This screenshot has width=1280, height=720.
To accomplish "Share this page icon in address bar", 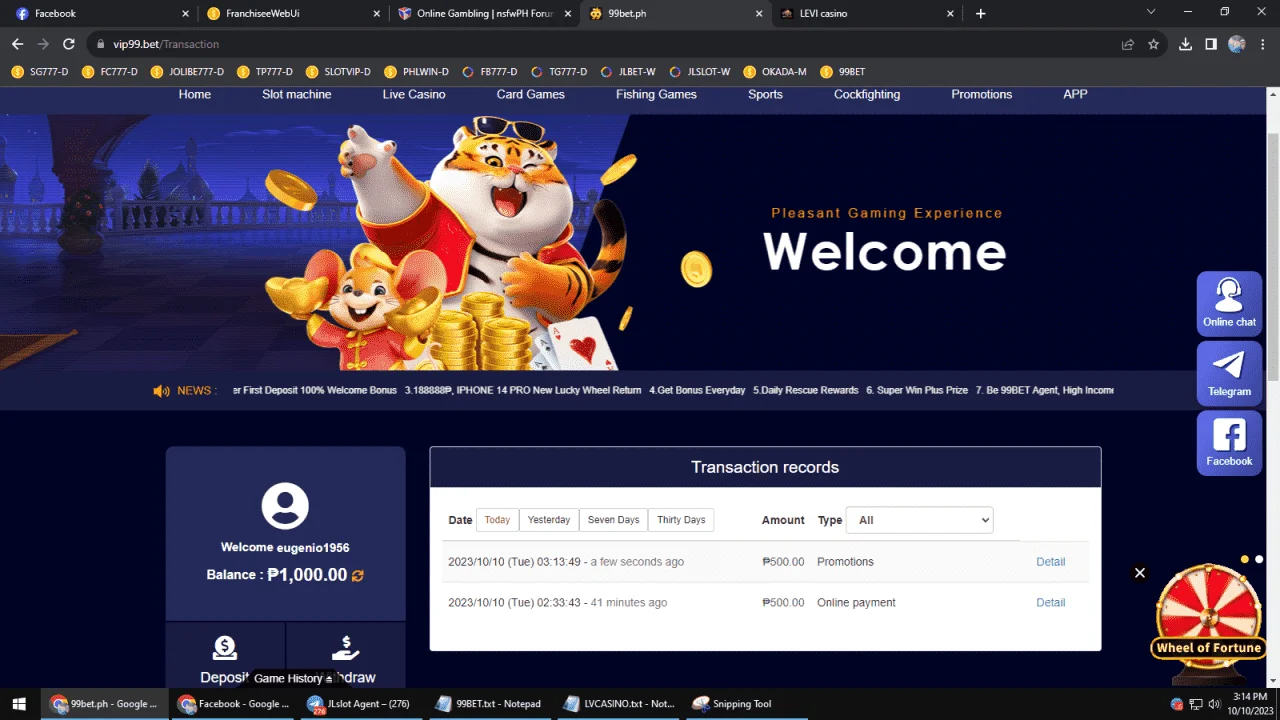I will (1128, 44).
